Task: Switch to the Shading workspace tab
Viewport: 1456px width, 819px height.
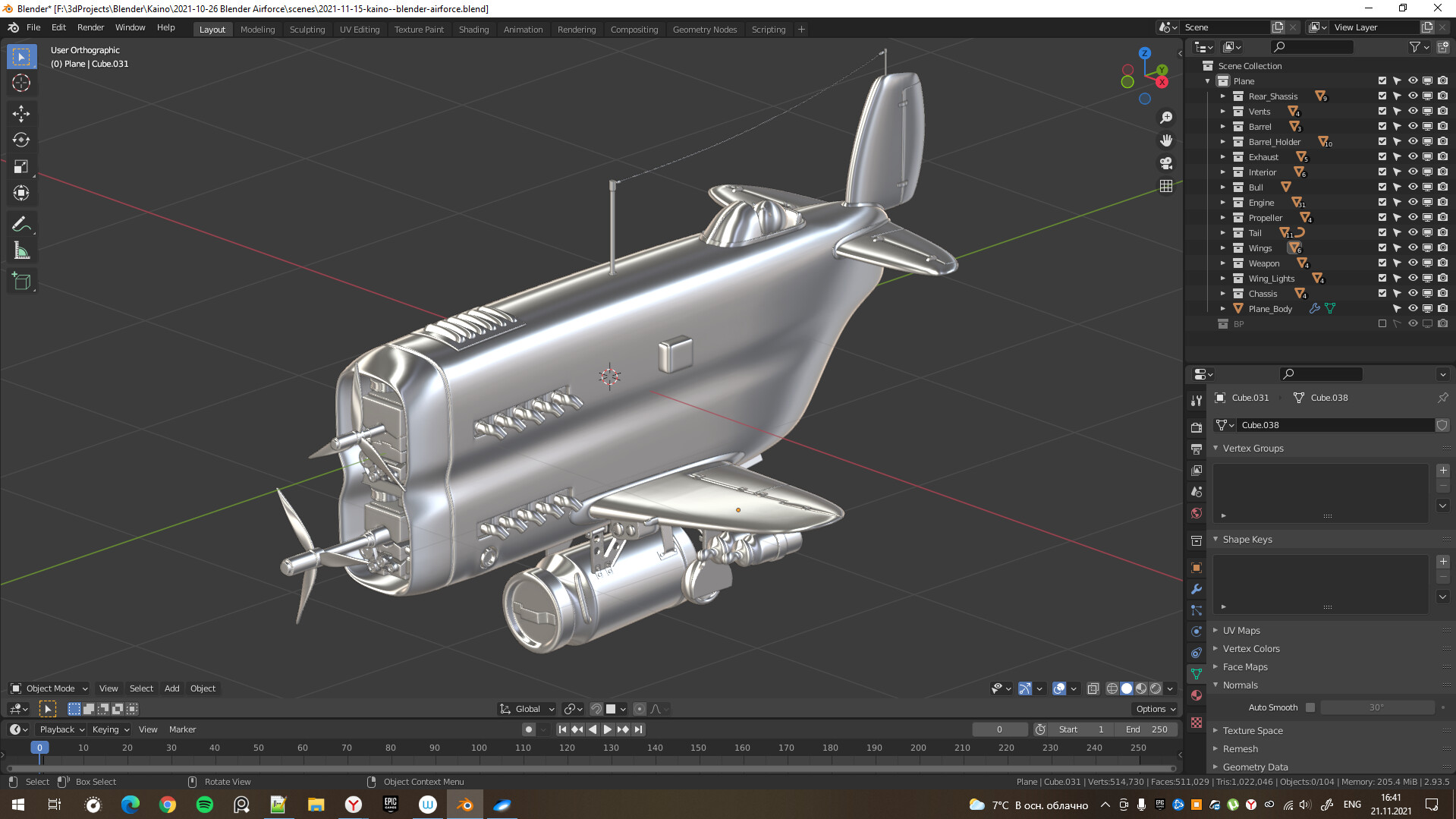Action: [x=473, y=30]
